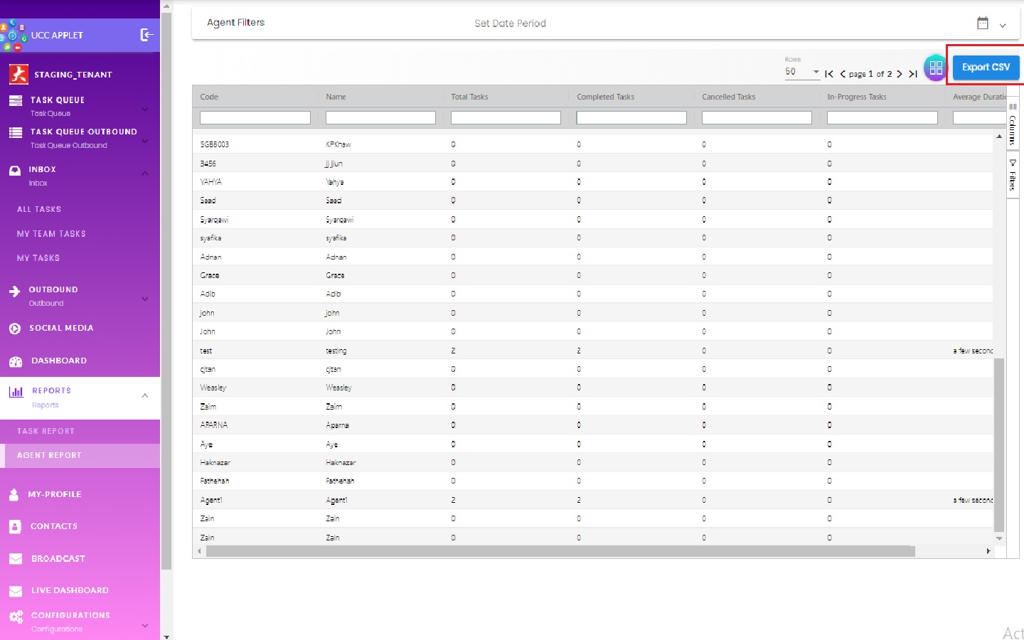Open the Dashboard gauge item
The image size is (1024, 640).
point(58,361)
